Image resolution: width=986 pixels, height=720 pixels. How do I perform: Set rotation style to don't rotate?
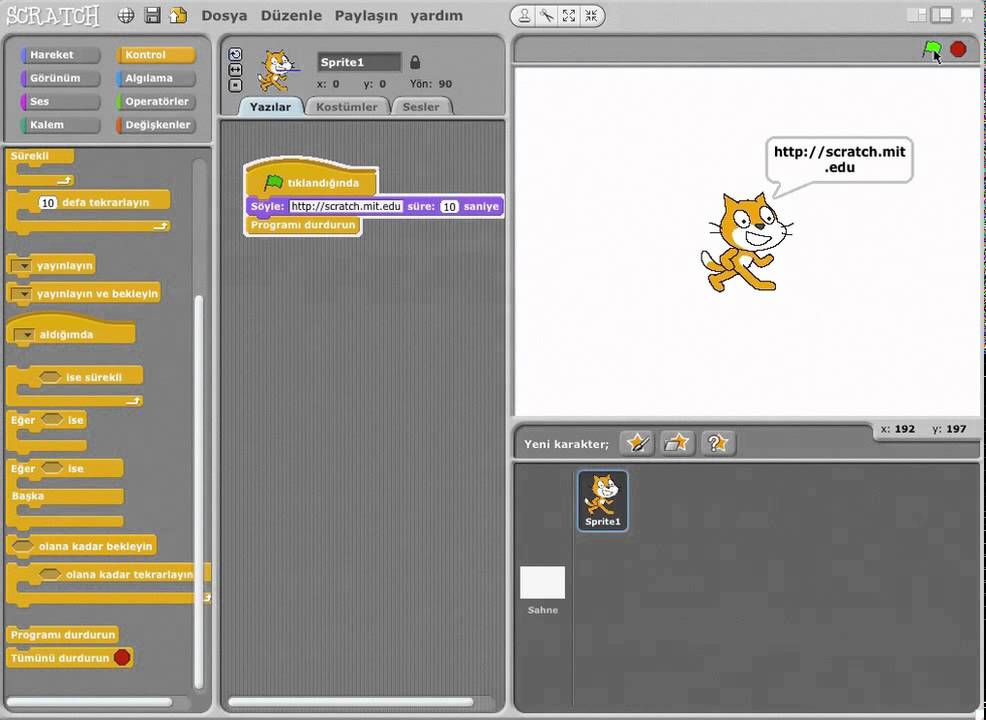(x=235, y=85)
